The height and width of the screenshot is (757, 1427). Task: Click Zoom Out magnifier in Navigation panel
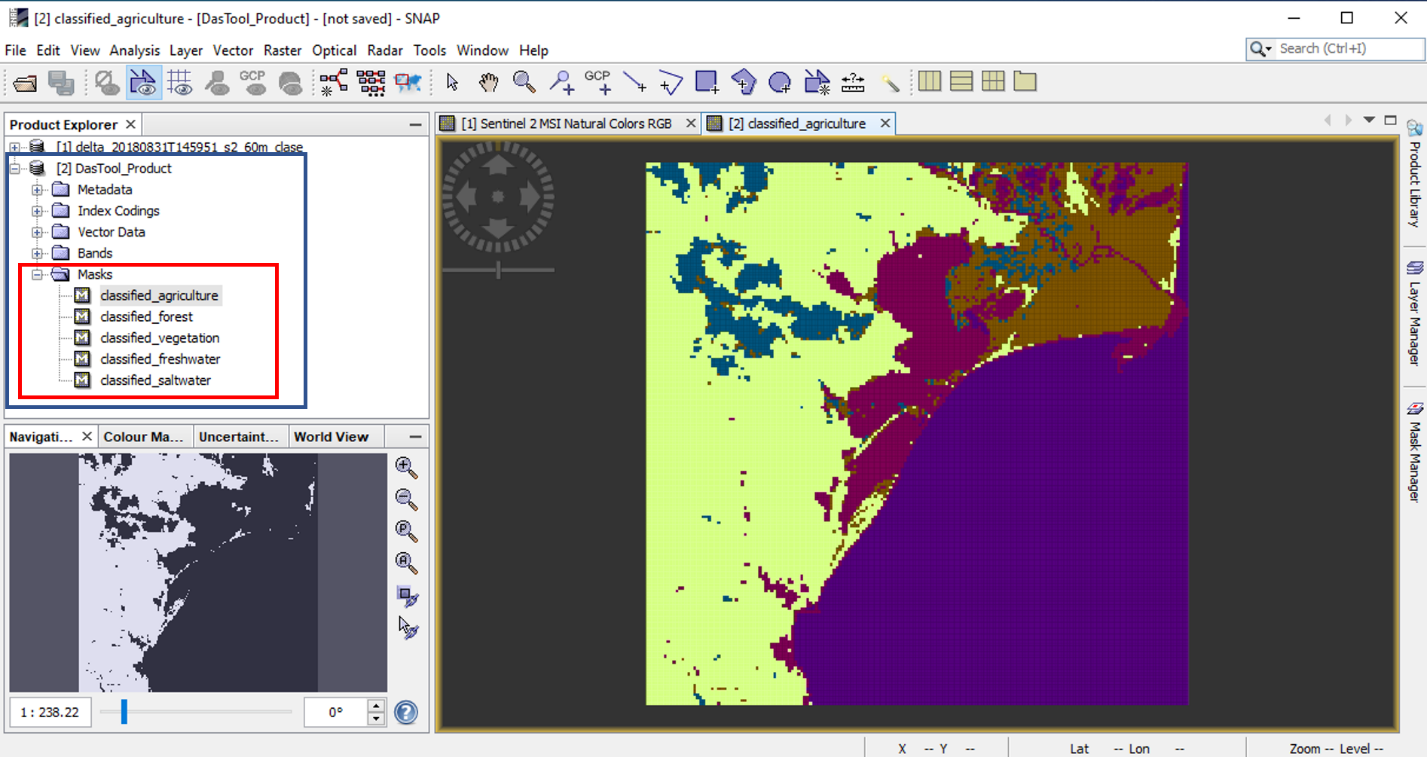click(406, 499)
